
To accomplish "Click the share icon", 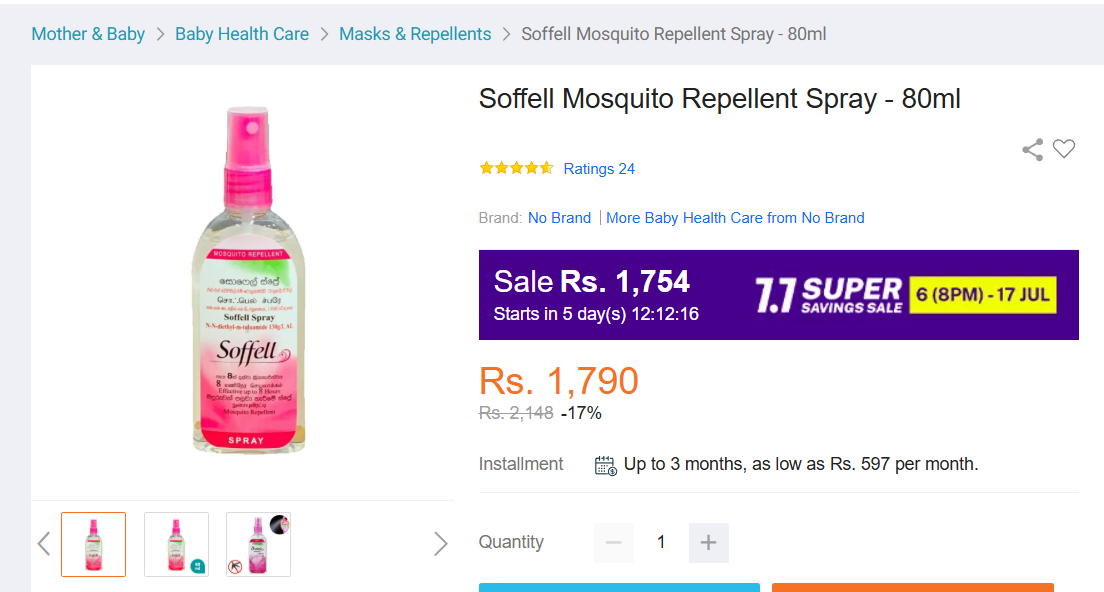I will (x=1032, y=149).
